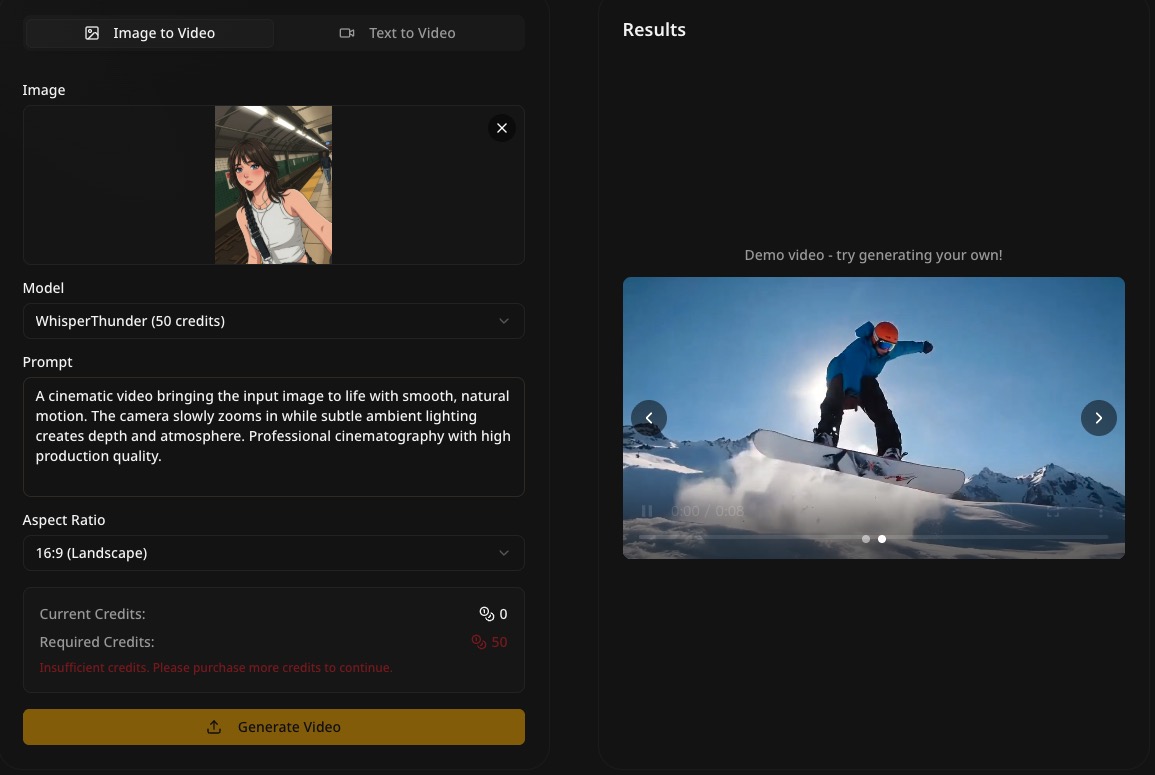Go to the previous demo video
This screenshot has height=775, width=1155.
click(x=649, y=418)
